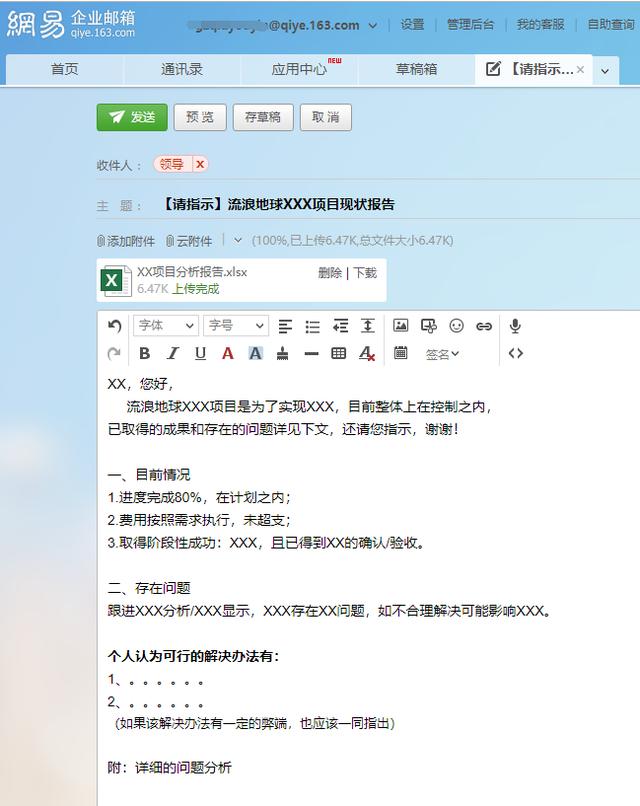The height and width of the screenshot is (806, 640).
Task: Undo the last edit in editor
Action: pos(114,326)
